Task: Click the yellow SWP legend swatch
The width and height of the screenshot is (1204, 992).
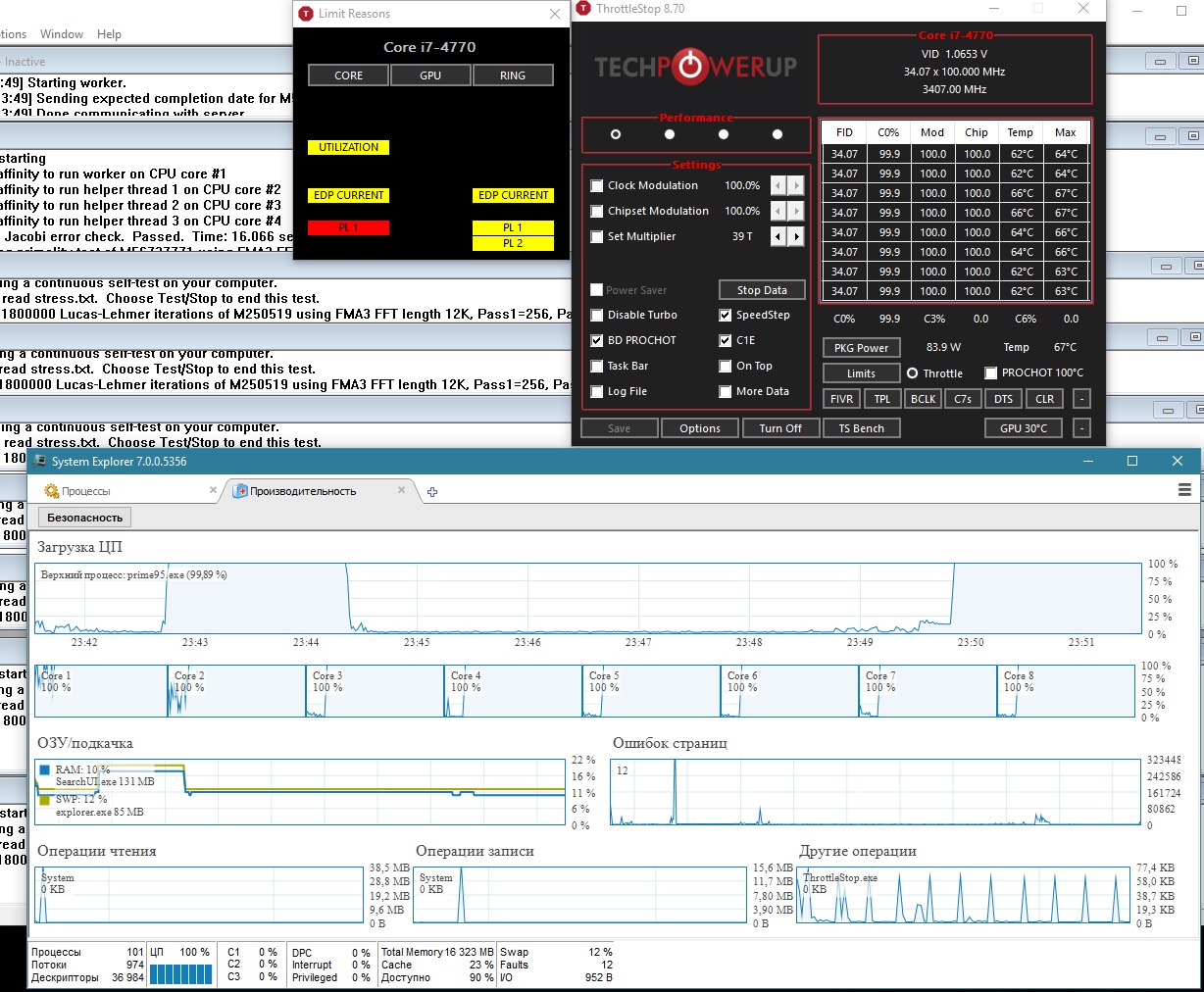Action: tap(45, 800)
